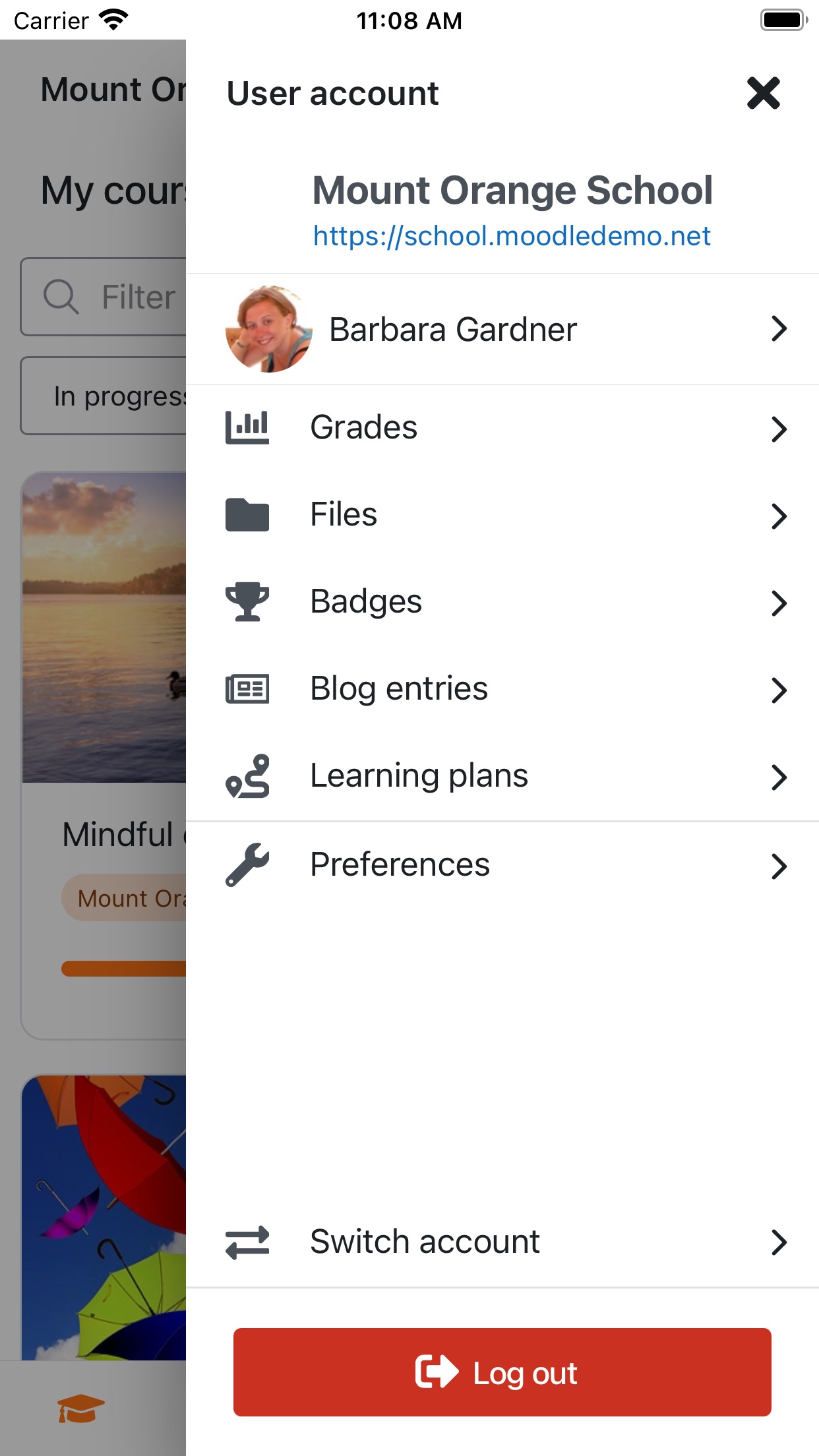
Task: Select the Learning plans menu entry
Action: [419, 776]
